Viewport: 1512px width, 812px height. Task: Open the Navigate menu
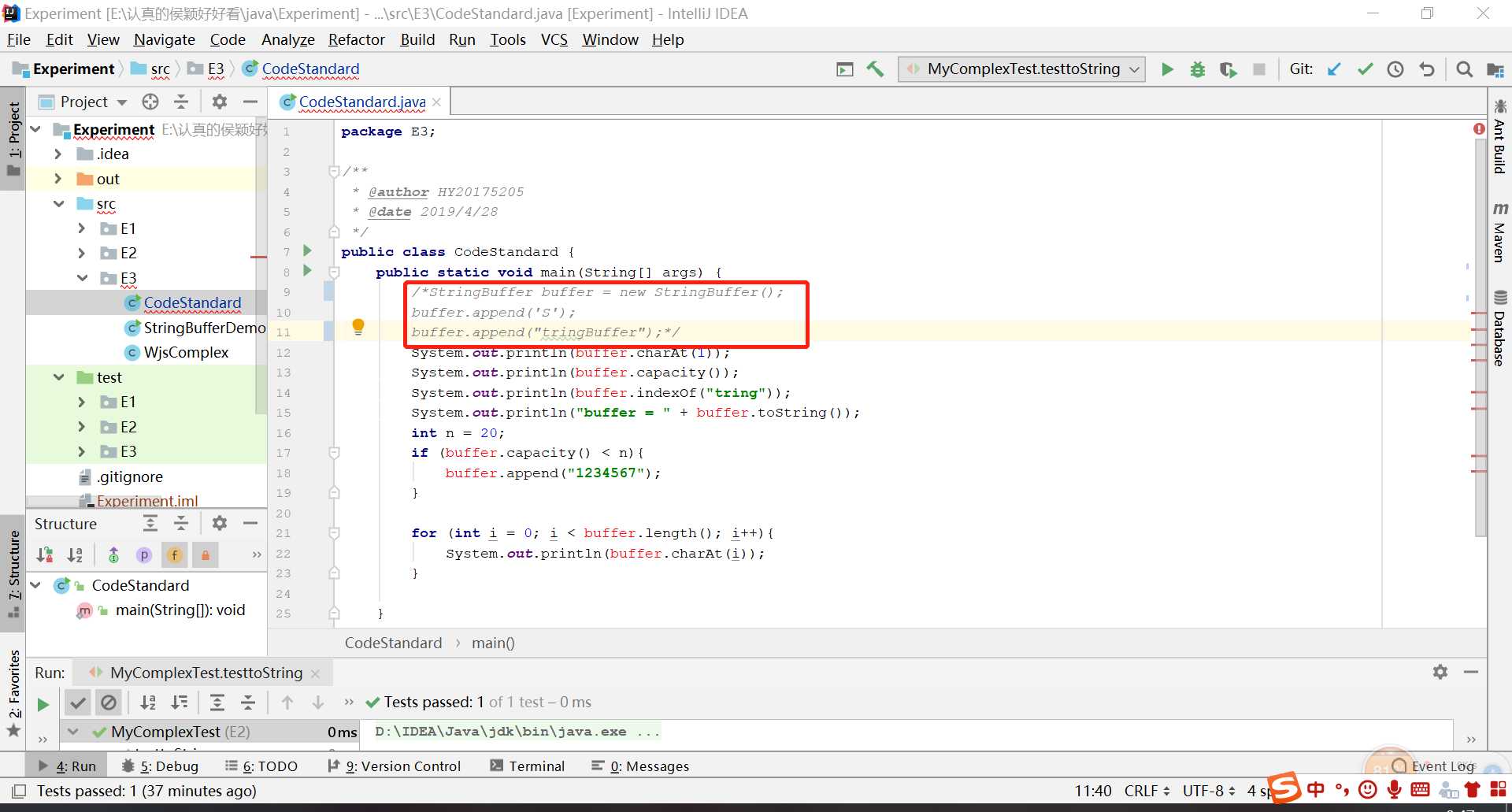coord(164,39)
